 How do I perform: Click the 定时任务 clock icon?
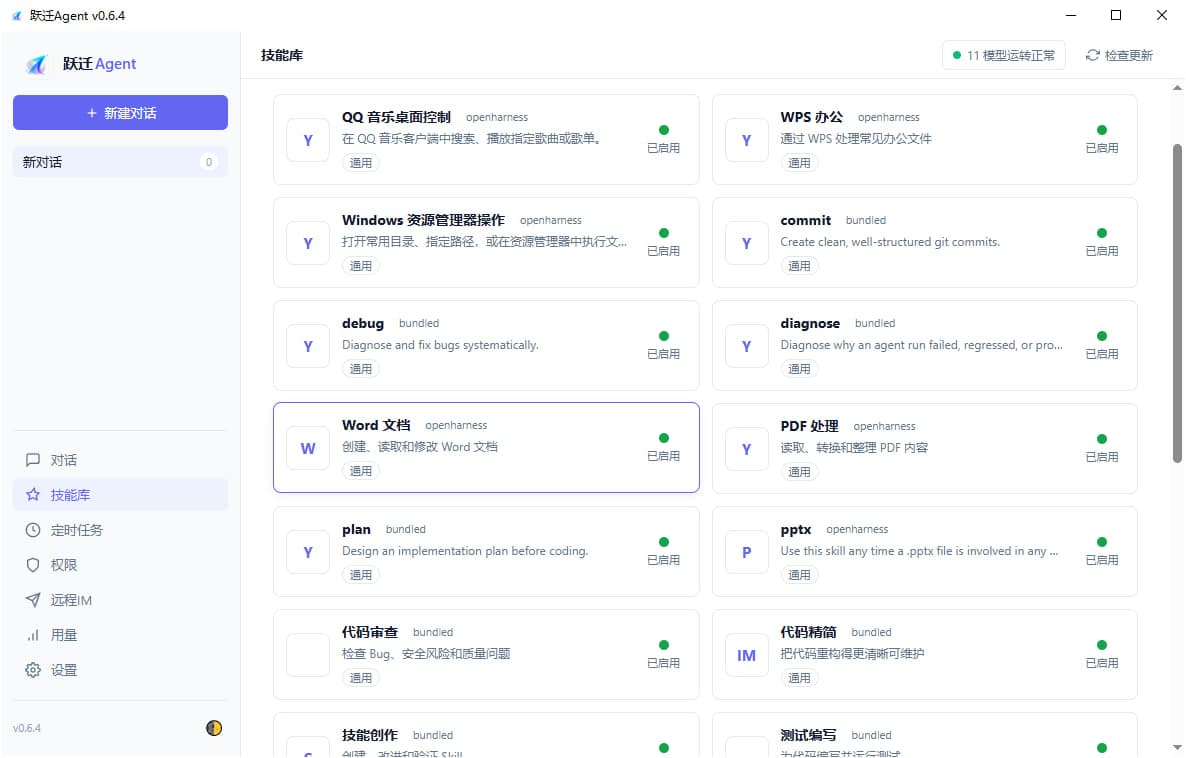pos(33,530)
